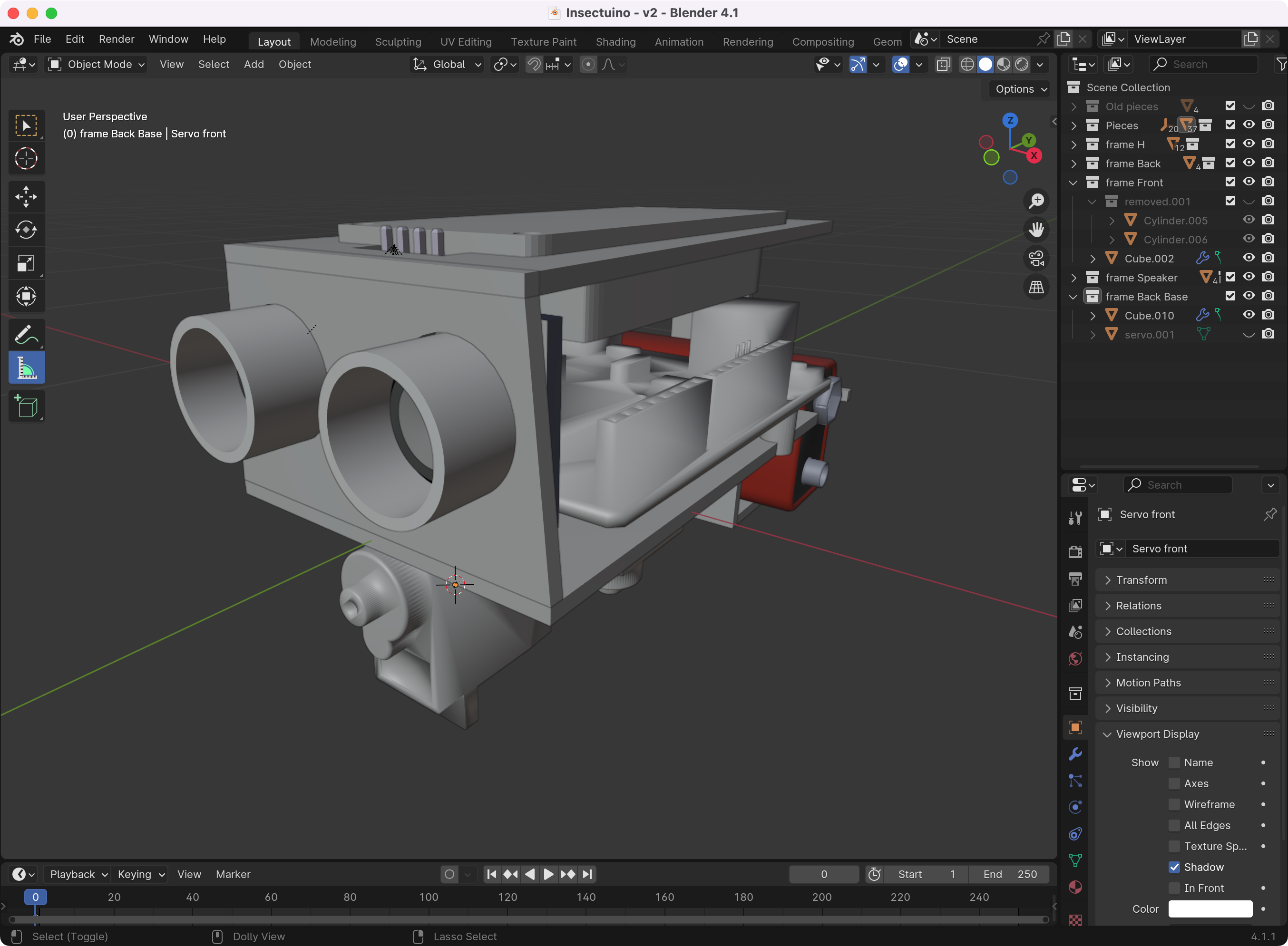Viewport: 1288px width, 946px height.
Task: Open the Global transform orientation dropdown
Action: [x=448, y=64]
